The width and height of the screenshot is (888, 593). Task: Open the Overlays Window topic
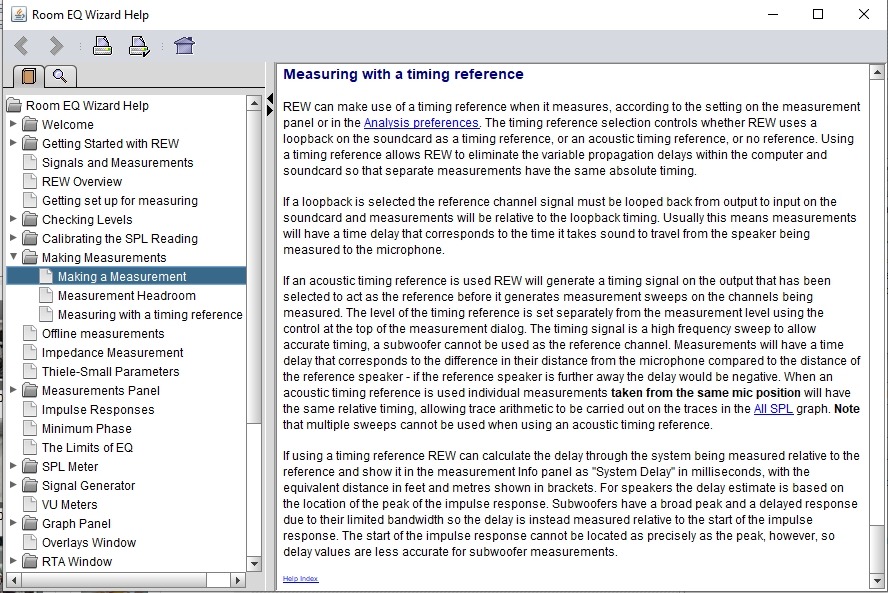(89, 543)
